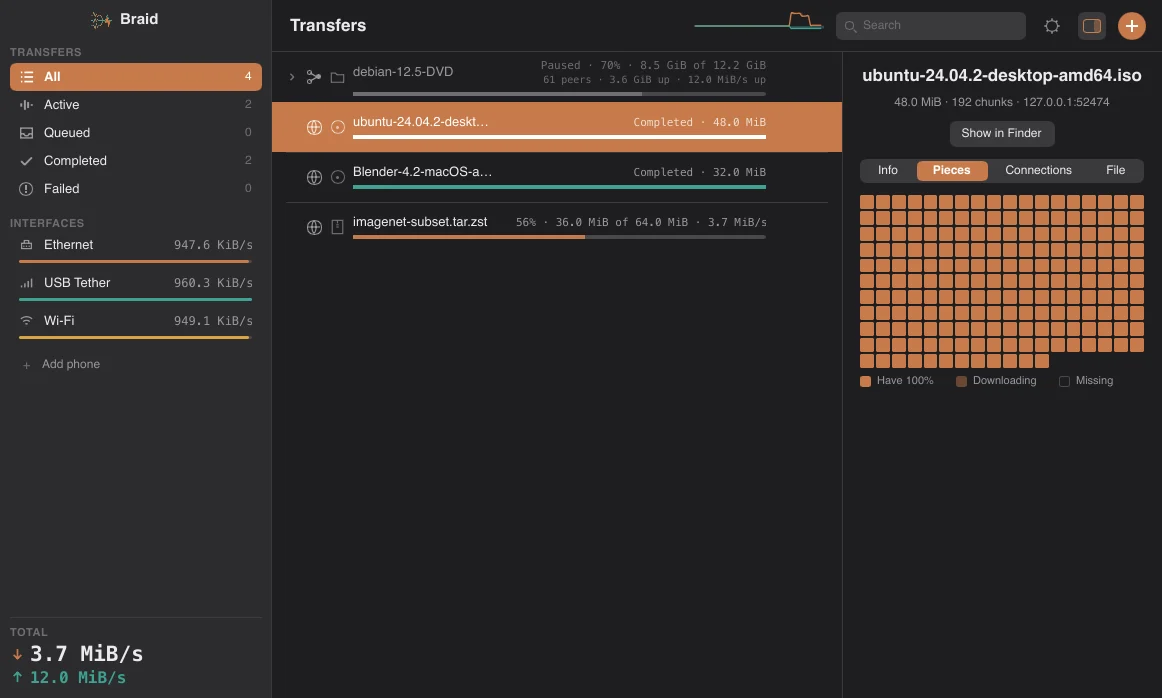Viewport: 1162px width, 698px height.
Task: Expand the debian-12.5-DVD transfer row
Action: click(292, 76)
